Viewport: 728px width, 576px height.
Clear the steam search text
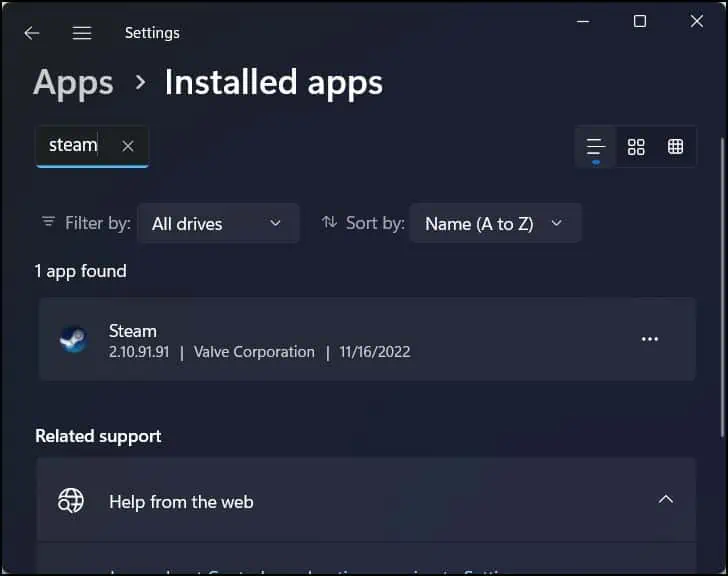pyautogui.click(x=128, y=146)
